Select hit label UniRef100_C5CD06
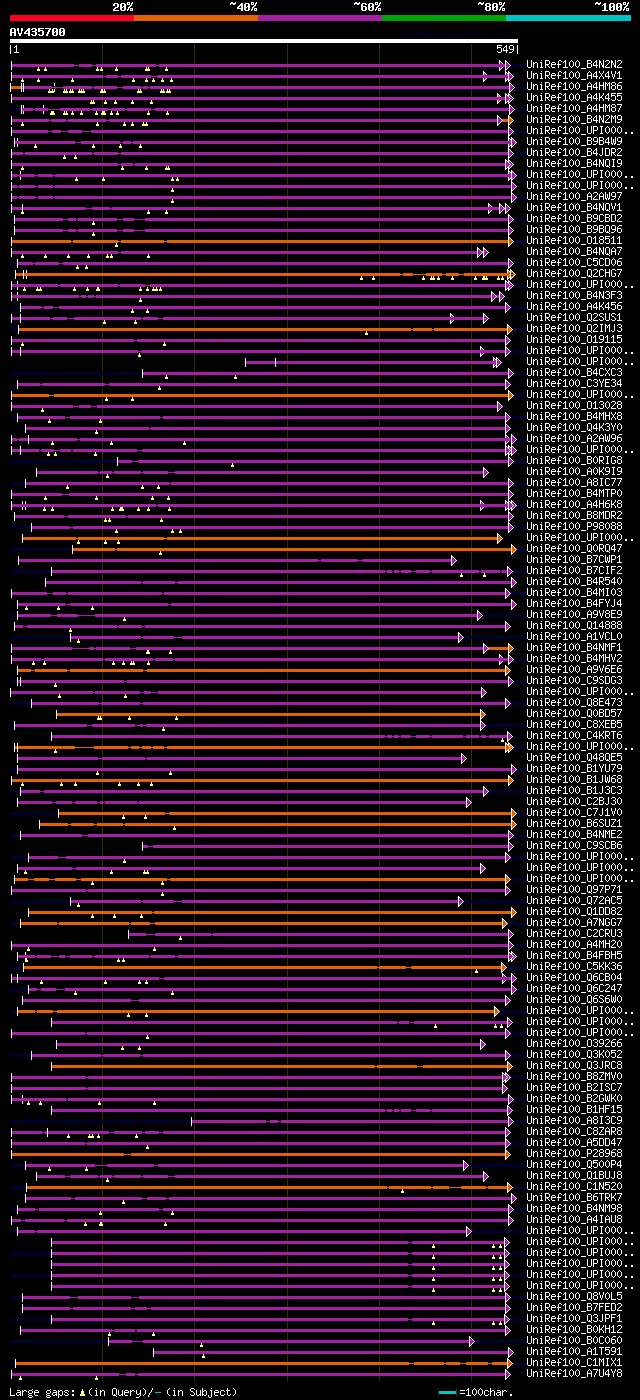This screenshot has height=1400, width=640. (x=573, y=262)
